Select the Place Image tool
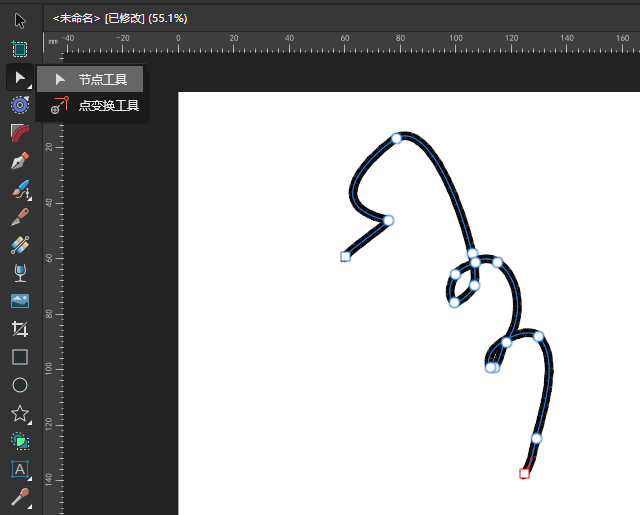Image resolution: width=640 pixels, height=515 pixels. click(x=20, y=301)
